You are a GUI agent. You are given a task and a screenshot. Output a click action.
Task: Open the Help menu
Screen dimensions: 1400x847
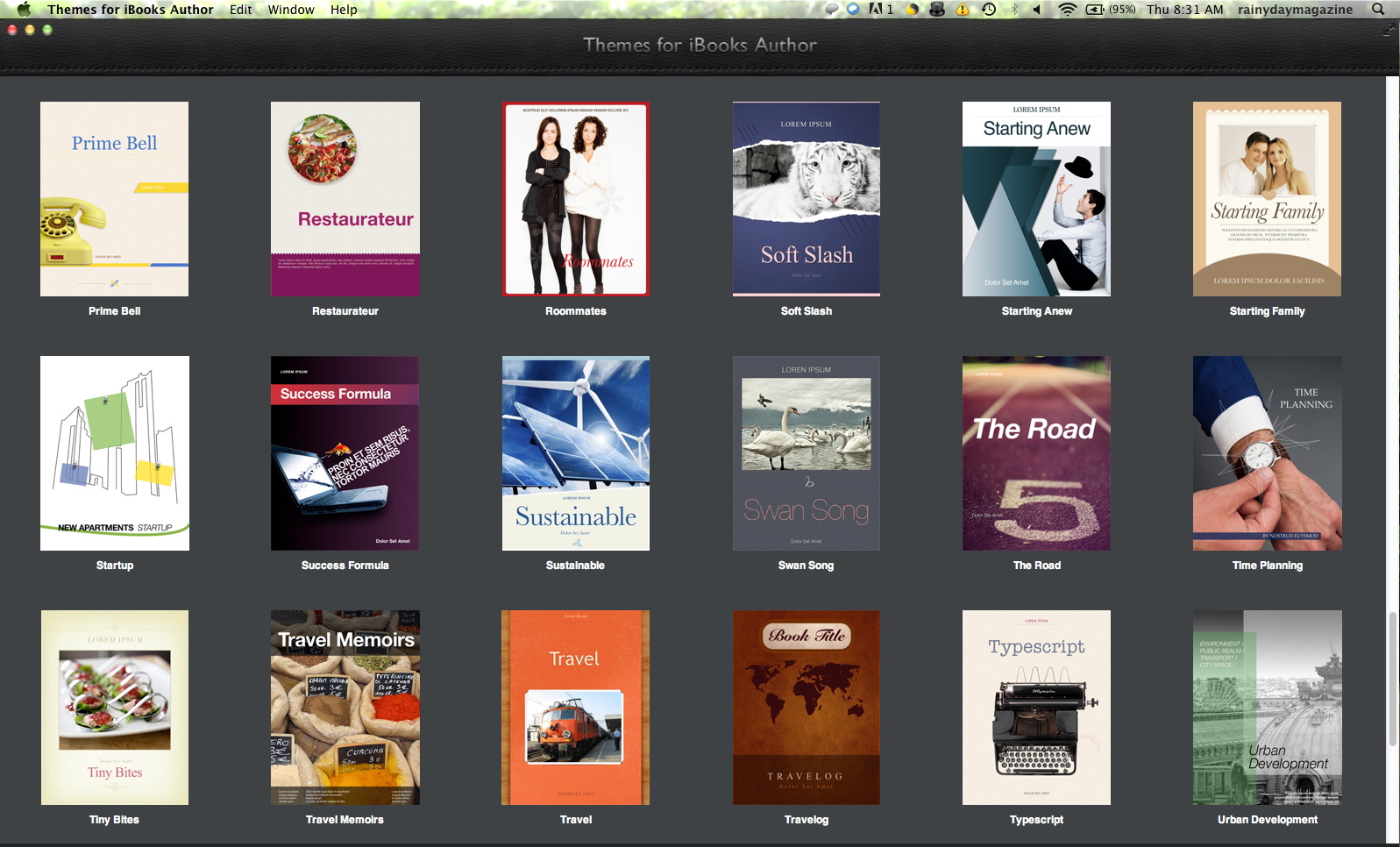(344, 10)
